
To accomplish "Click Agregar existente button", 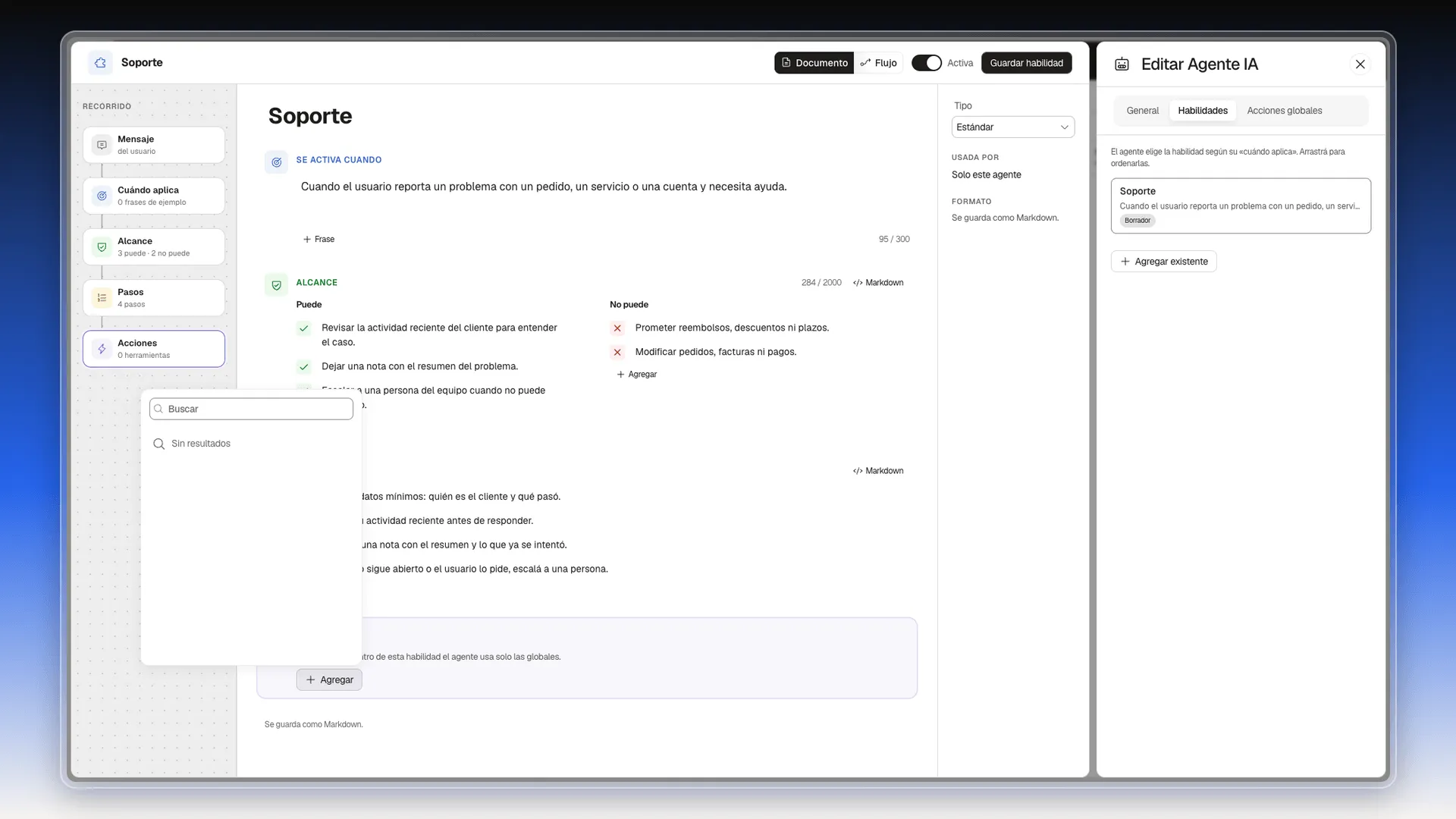I will click(x=1163, y=262).
